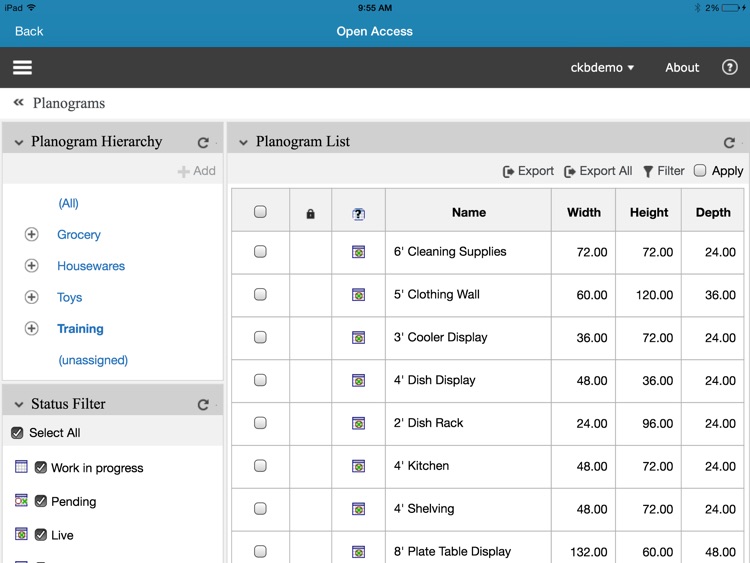
Task: Click live status icon for 4' Dish Display
Action: coord(358,380)
